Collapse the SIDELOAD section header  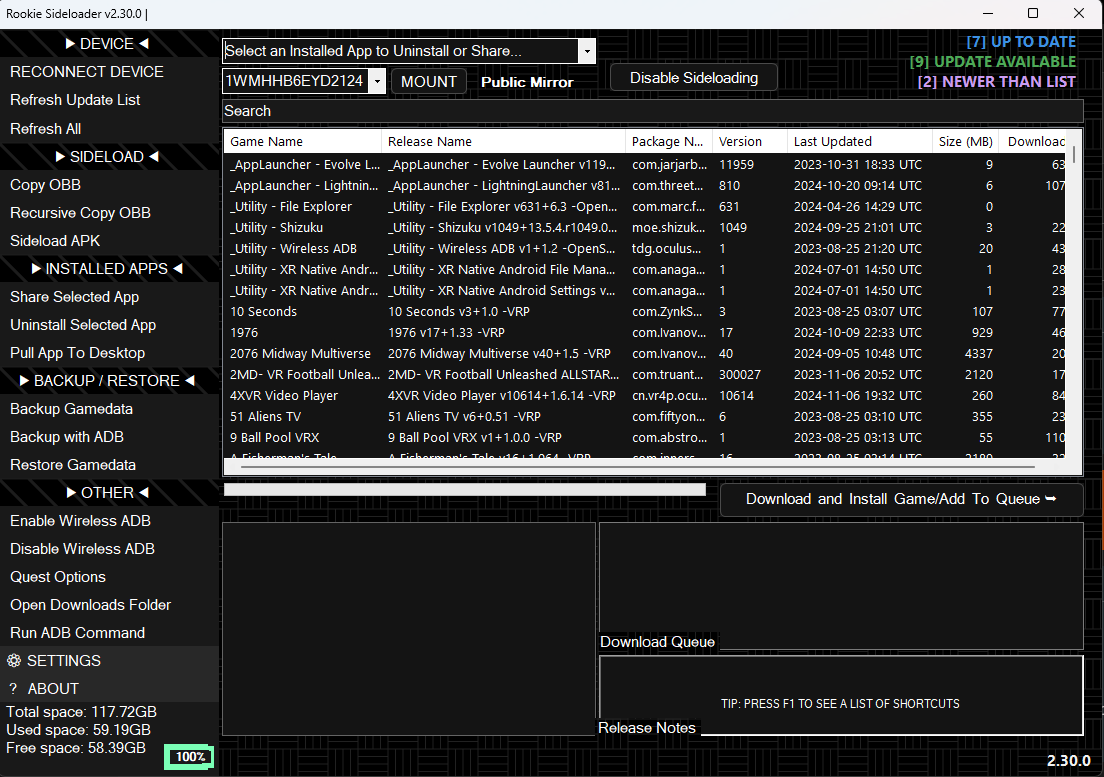point(107,157)
